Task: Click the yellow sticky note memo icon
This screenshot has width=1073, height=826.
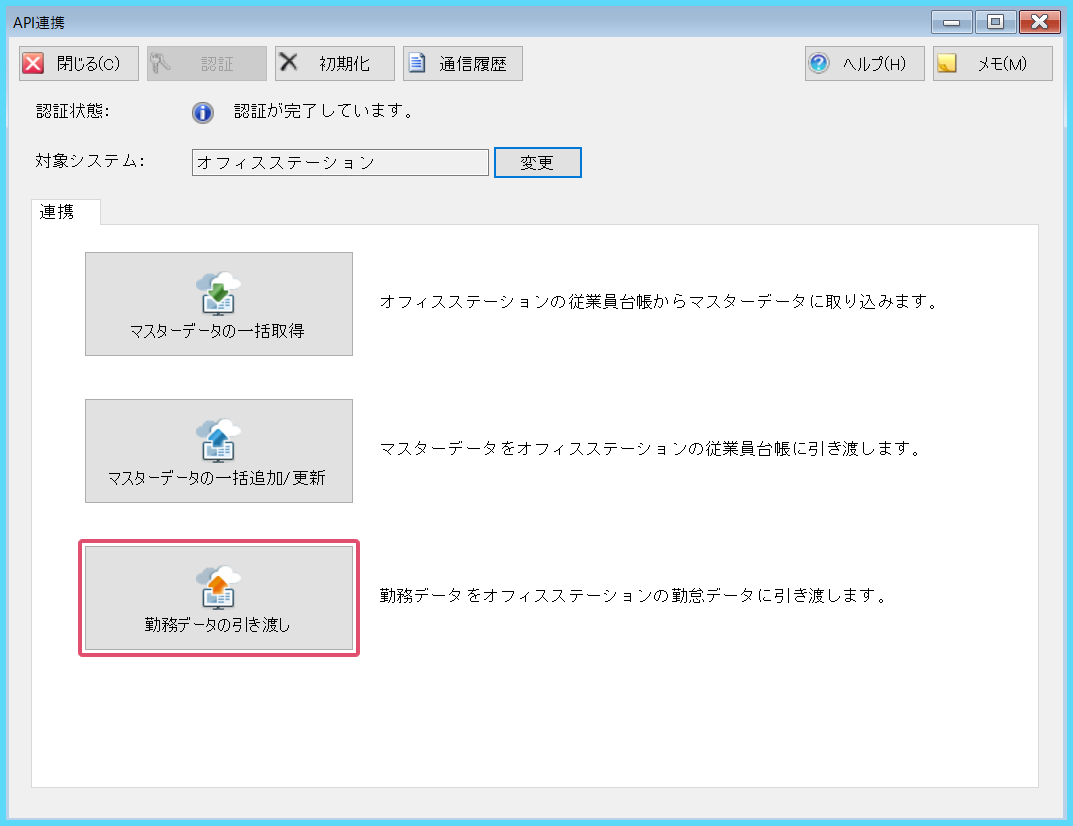Action: point(946,64)
